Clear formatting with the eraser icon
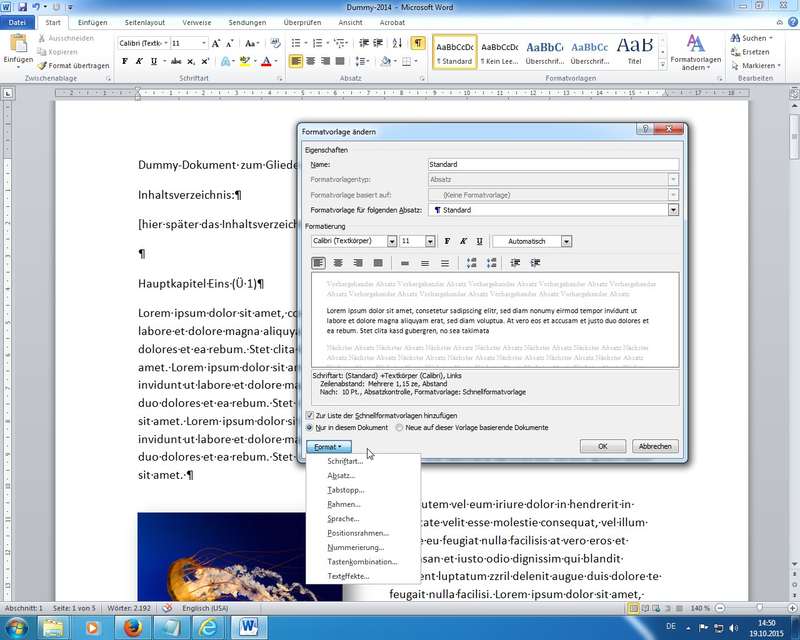Screen dimensions: 800x640 276,43
